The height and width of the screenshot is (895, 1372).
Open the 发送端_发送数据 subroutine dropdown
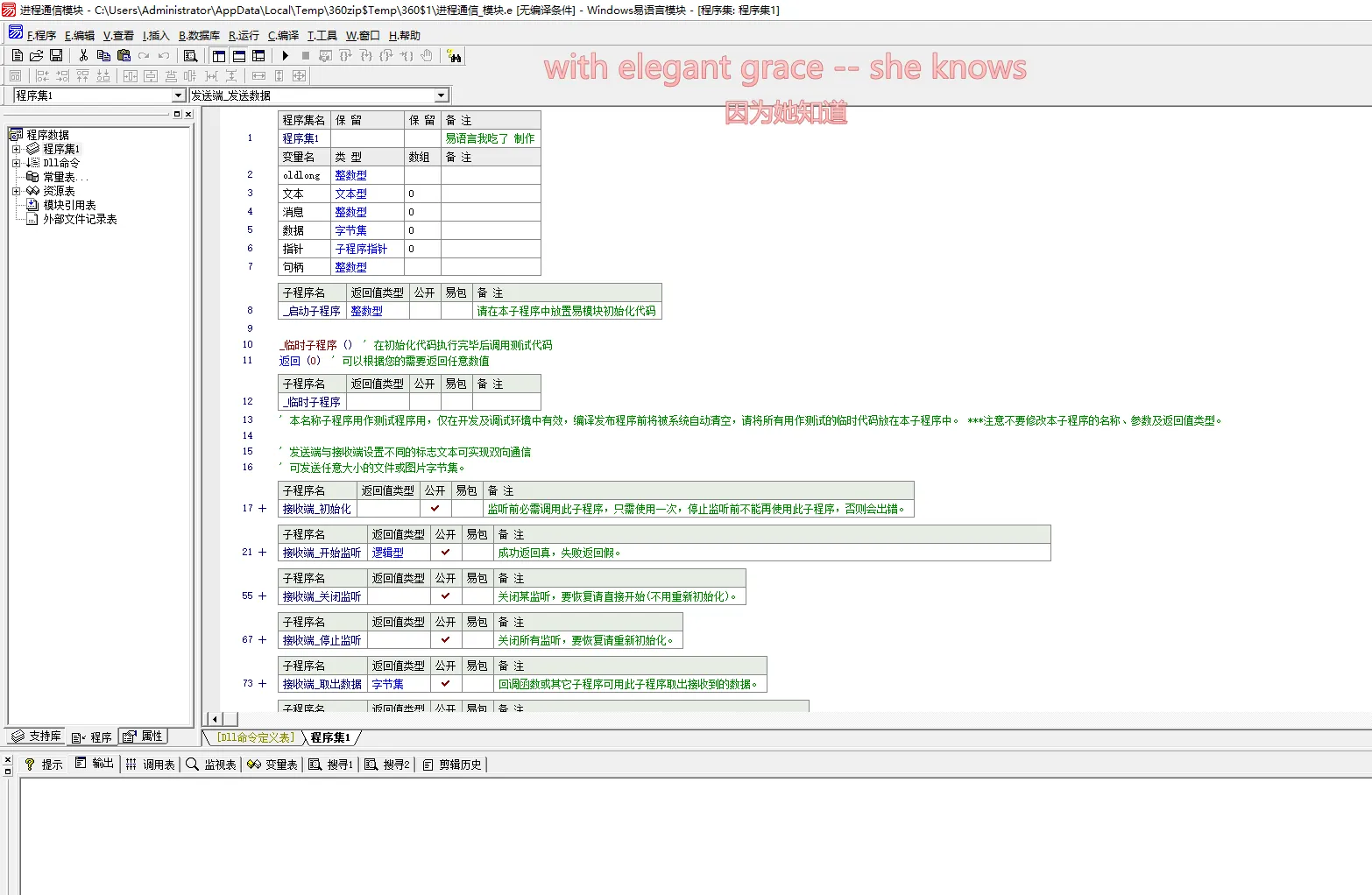(x=442, y=95)
